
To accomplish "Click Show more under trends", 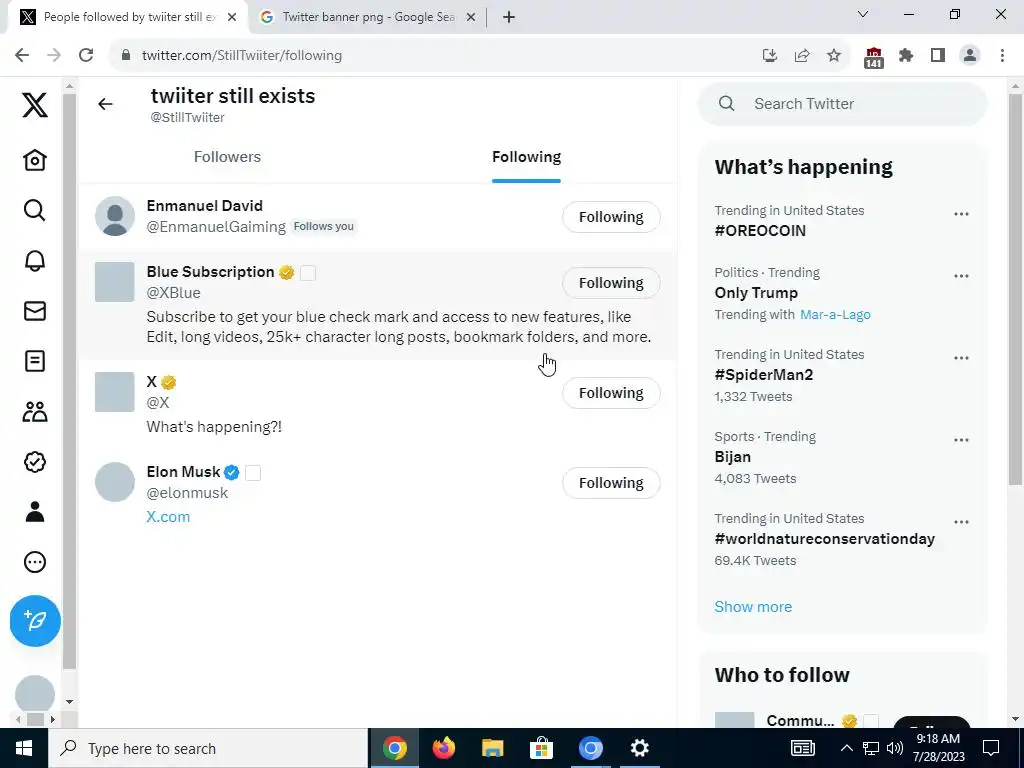I will coord(753,607).
